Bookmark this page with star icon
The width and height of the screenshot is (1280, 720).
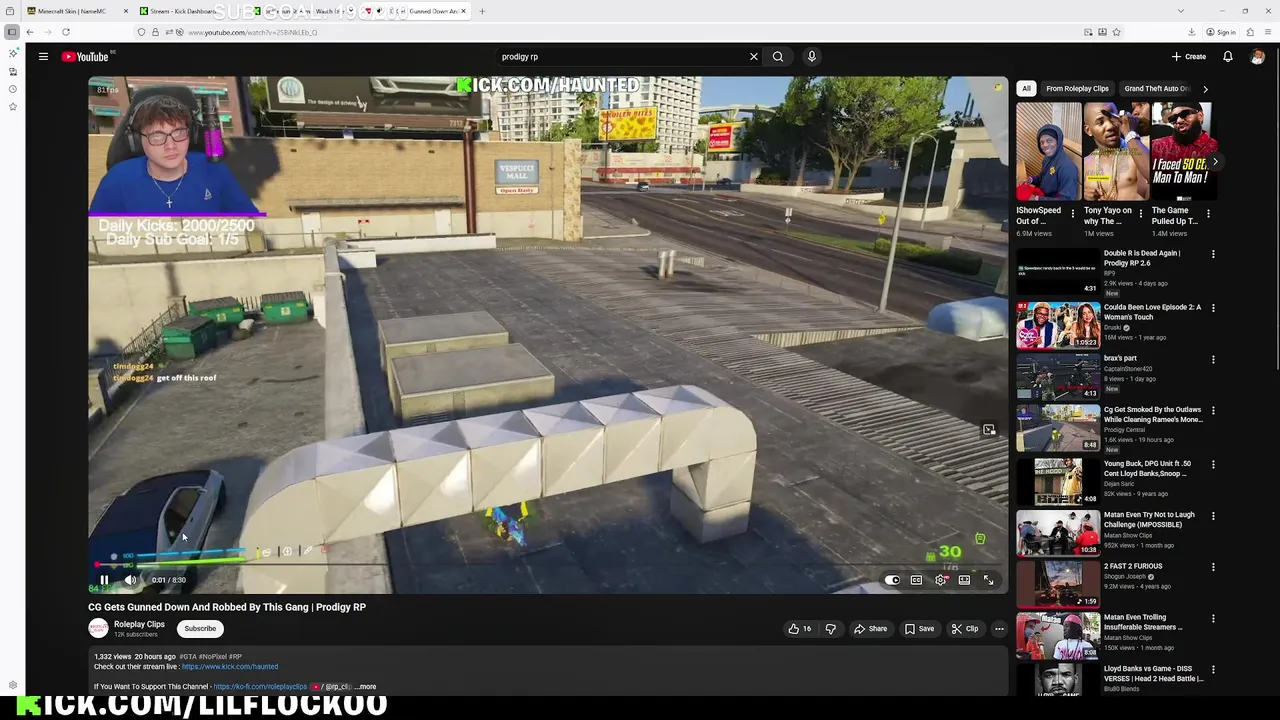[x=1116, y=32]
